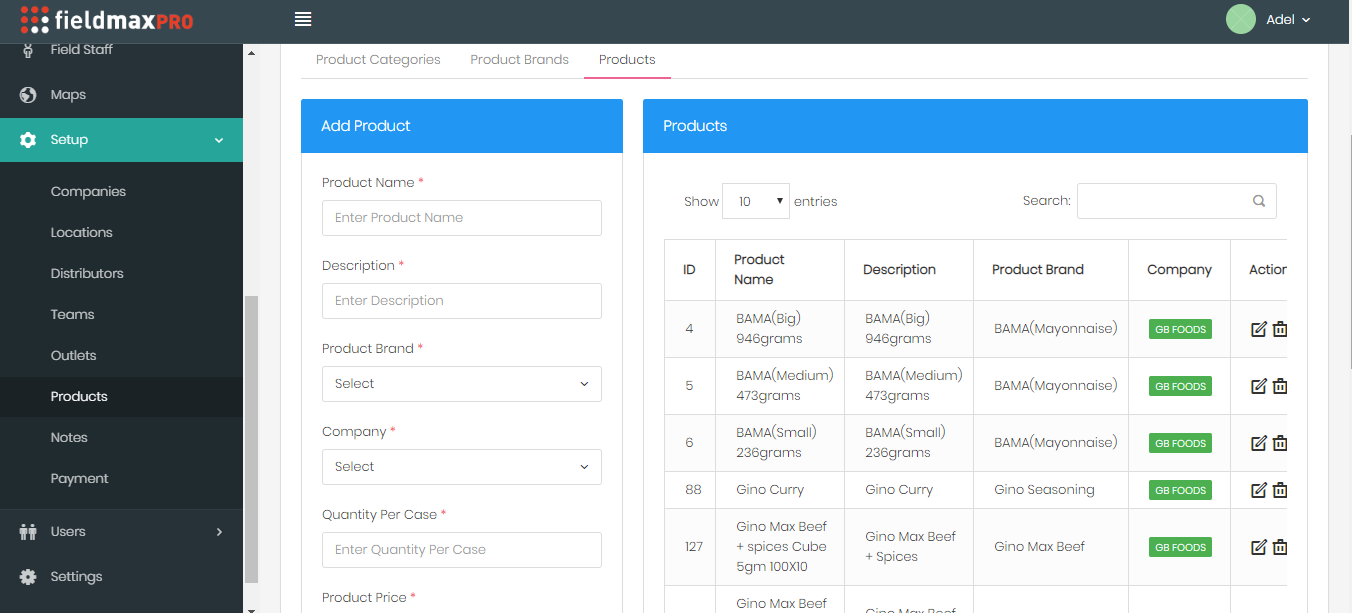The width and height of the screenshot is (1352, 613).
Task: Click GB FOODS badge in Gino Curry row
Action: [x=1180, y=490]
